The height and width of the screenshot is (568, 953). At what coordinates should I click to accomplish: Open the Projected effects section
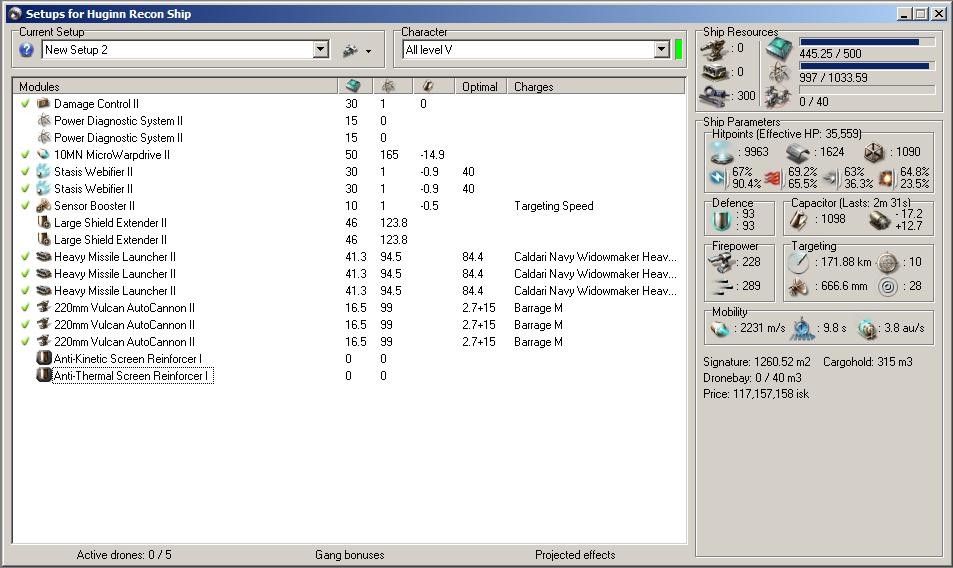coord(575,555)
